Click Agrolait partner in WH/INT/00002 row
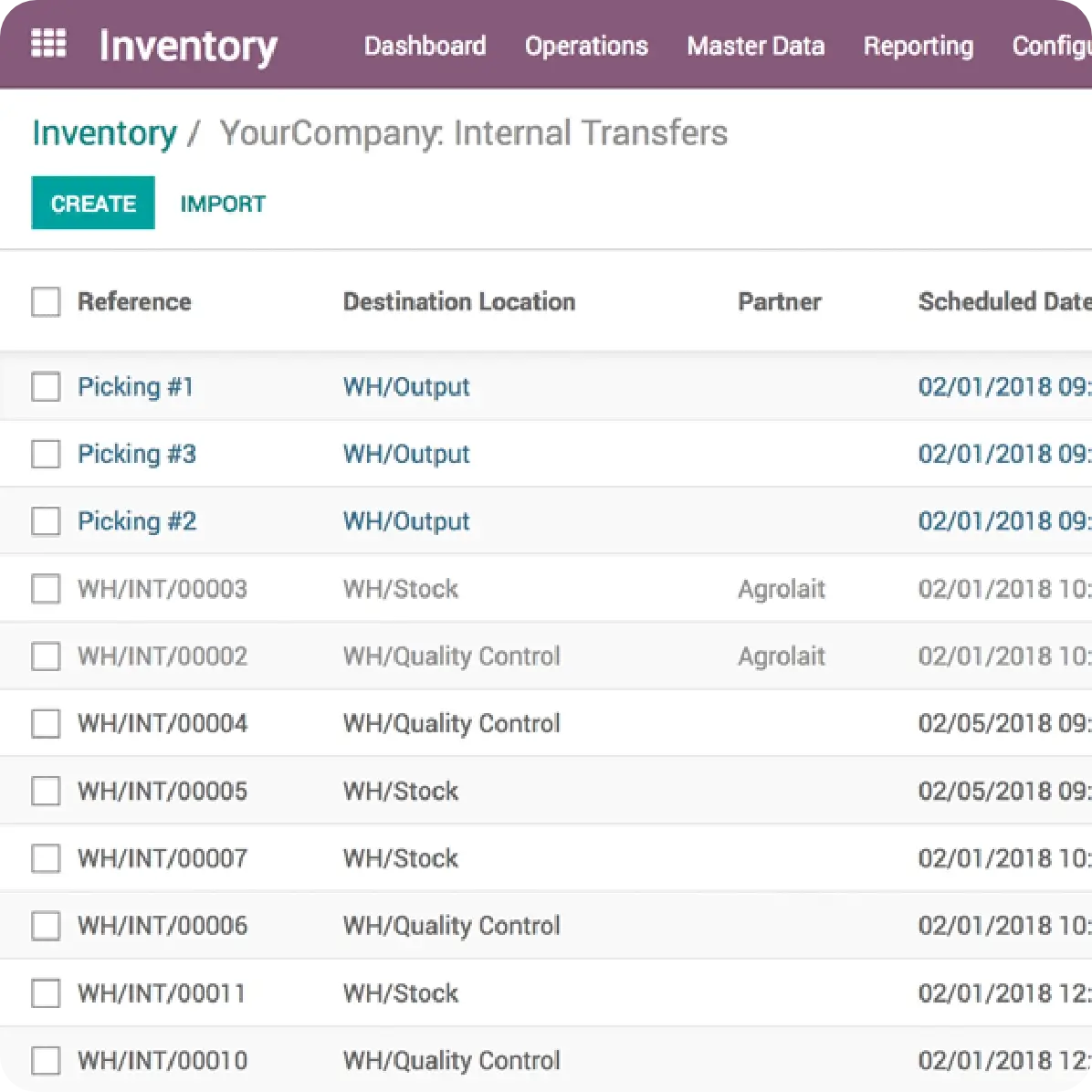The image size is (1092, 1092). [781, 656]
